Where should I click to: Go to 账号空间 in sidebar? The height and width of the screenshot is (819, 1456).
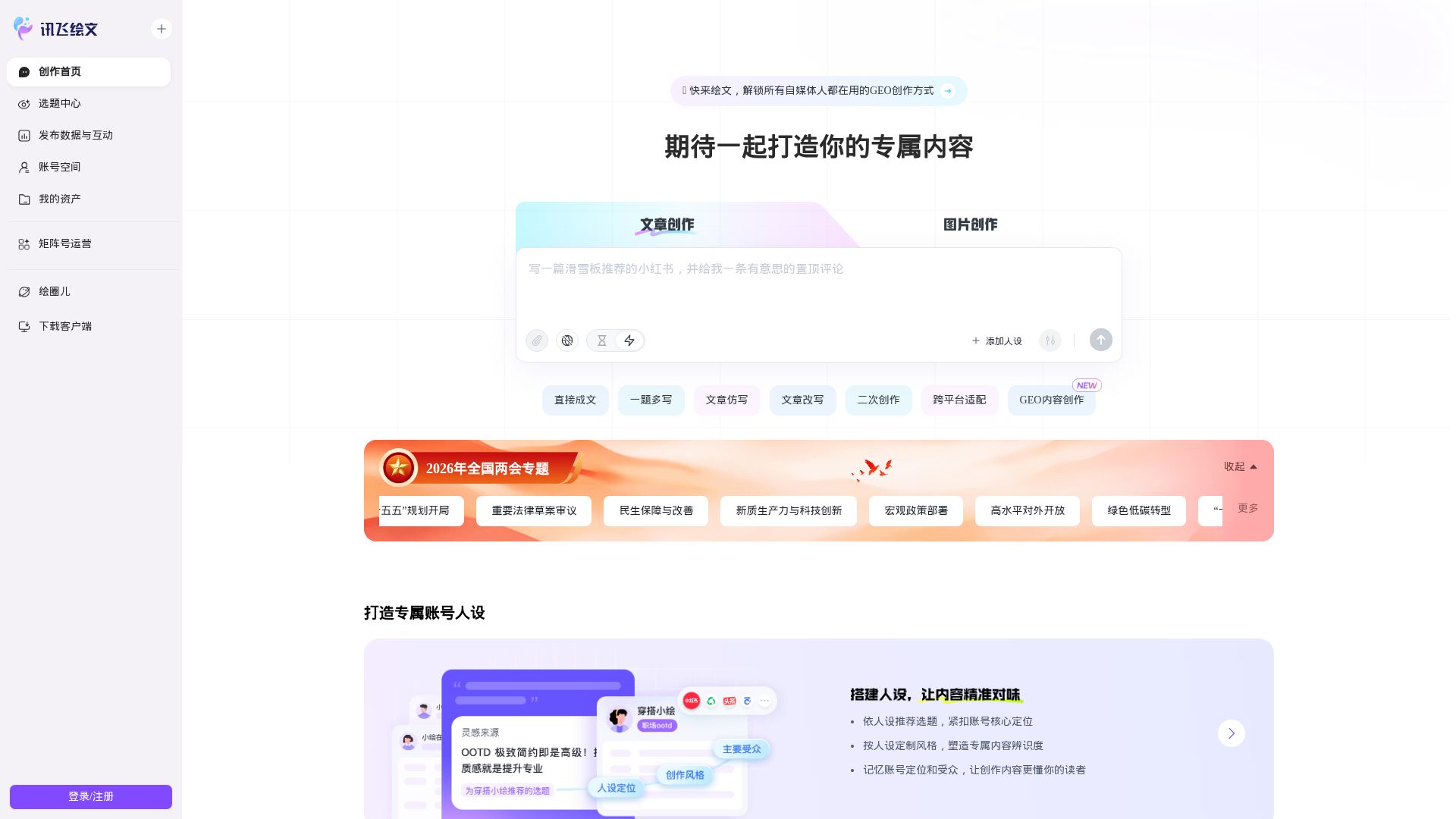click(x=59, y=168)
